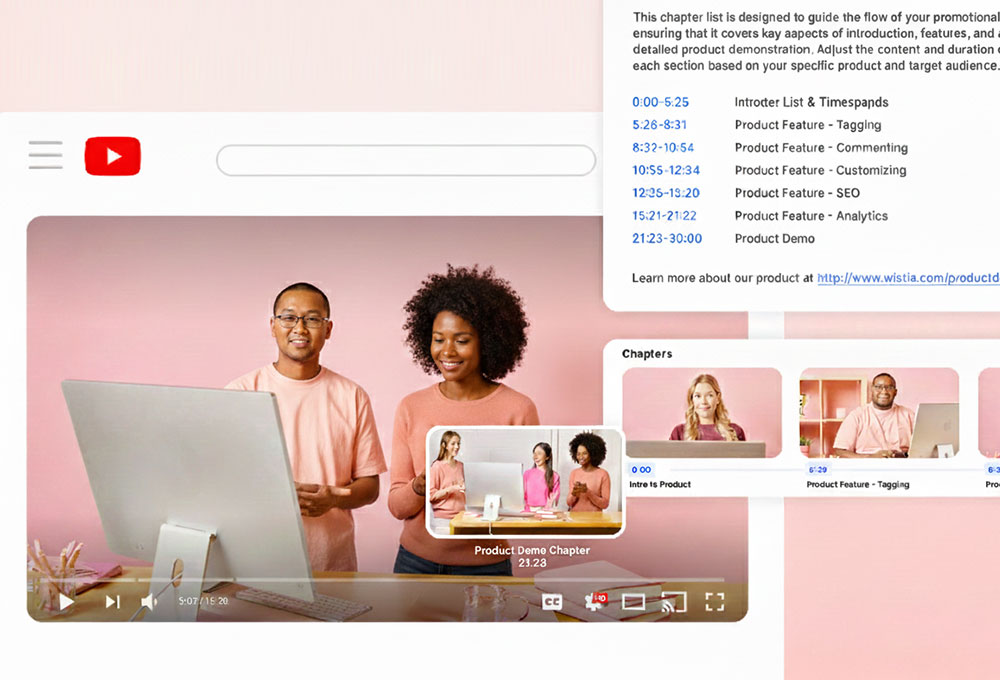Image resolution: width=1000 pixels, height=680 pixels.
Task: Open HD settings gear icon
Action: pos(595,601)
